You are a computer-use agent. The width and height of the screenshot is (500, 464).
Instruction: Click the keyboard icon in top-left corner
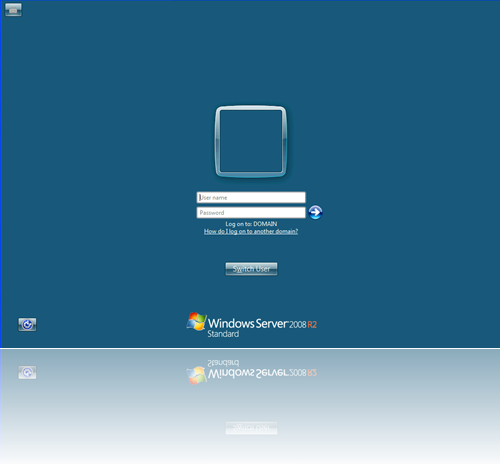point(13,10)
